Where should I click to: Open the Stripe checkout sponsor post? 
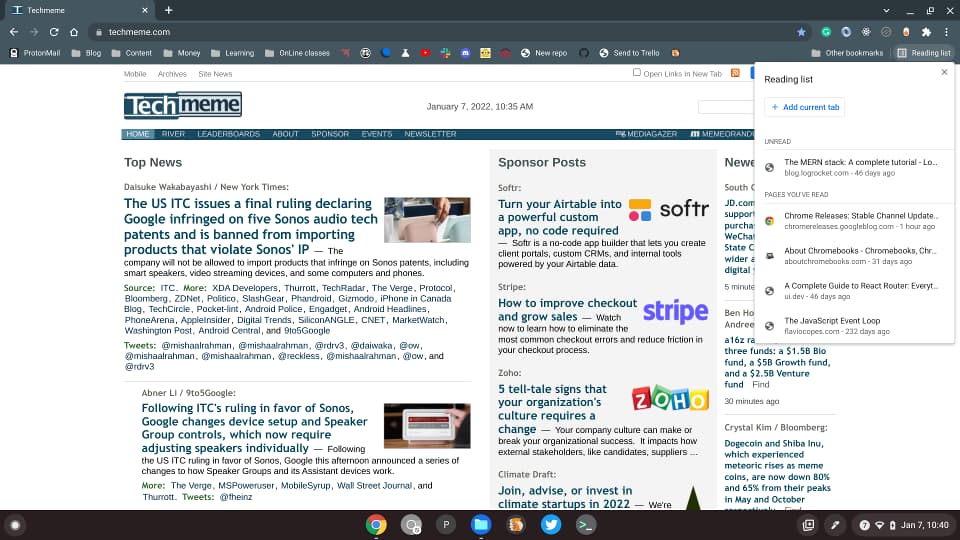coord(568,310)
